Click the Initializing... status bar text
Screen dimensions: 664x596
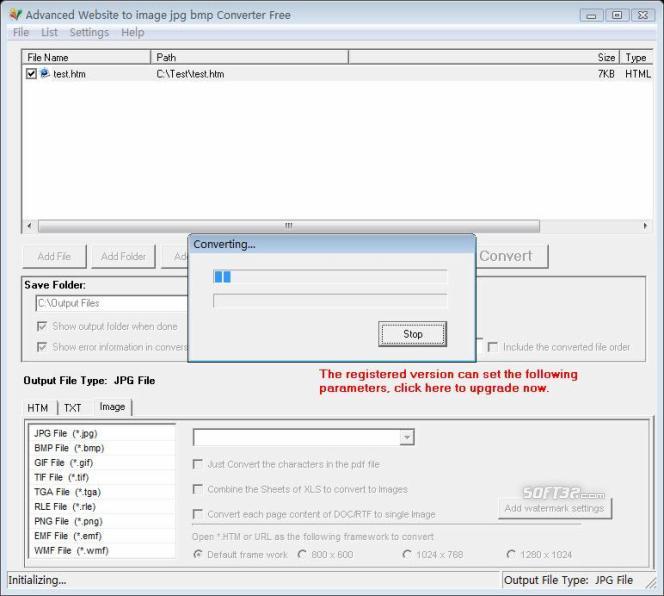coord(37,580)
